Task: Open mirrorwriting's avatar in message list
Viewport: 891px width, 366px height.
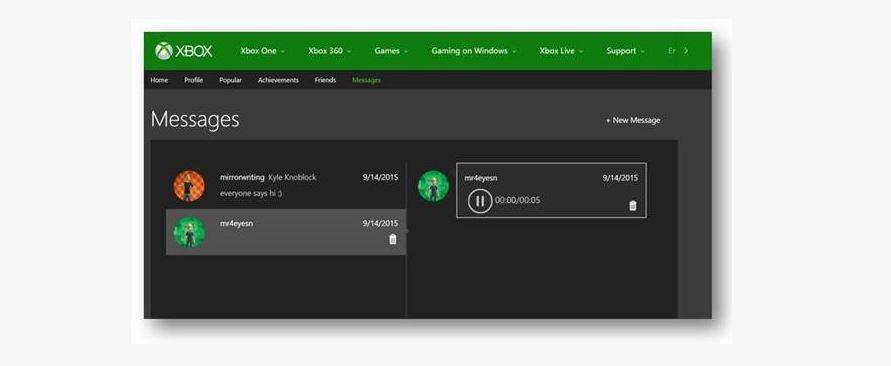Action: (x=189, y=186)
